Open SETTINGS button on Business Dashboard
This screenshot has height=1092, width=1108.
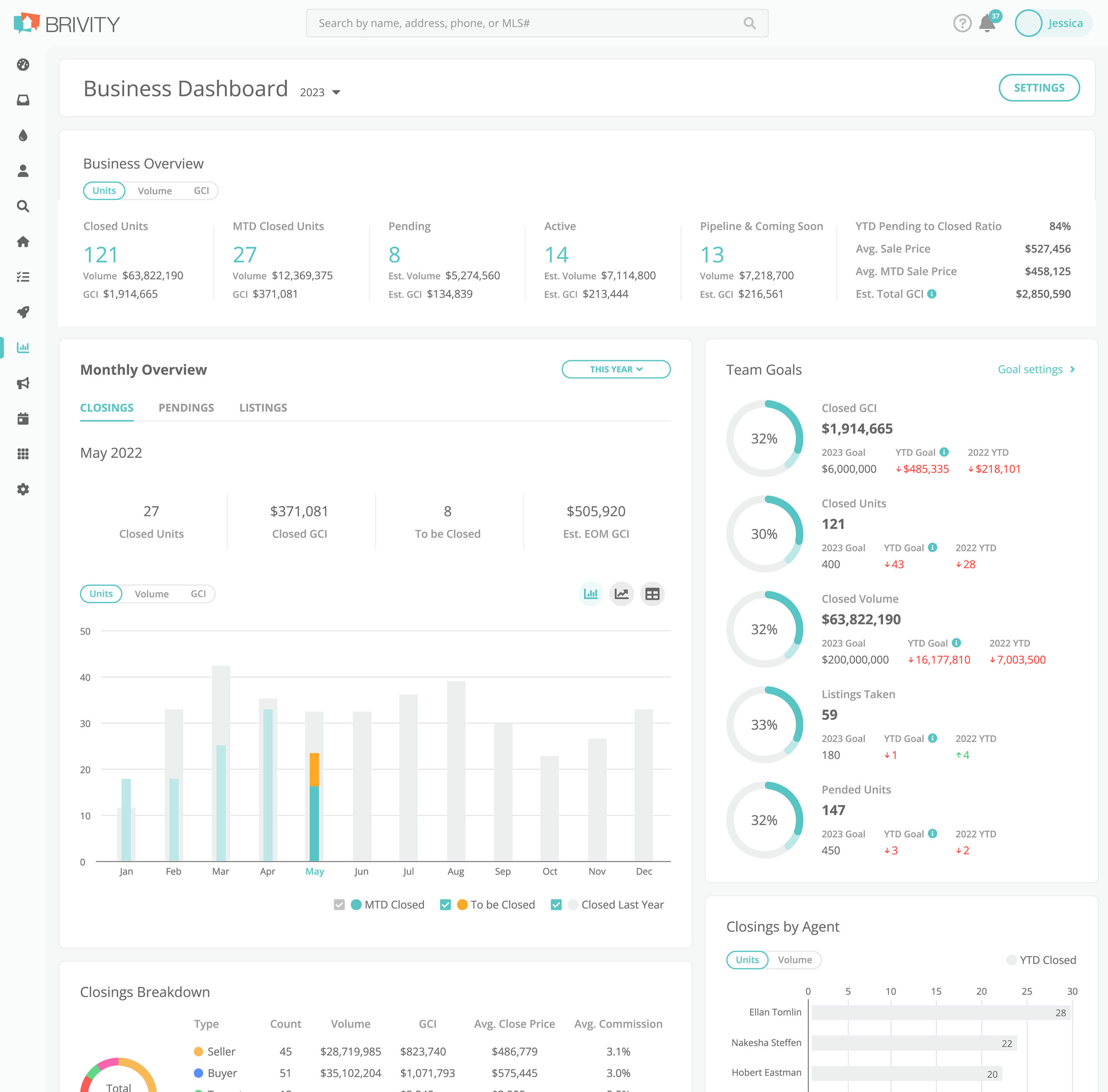(1039, 88)
